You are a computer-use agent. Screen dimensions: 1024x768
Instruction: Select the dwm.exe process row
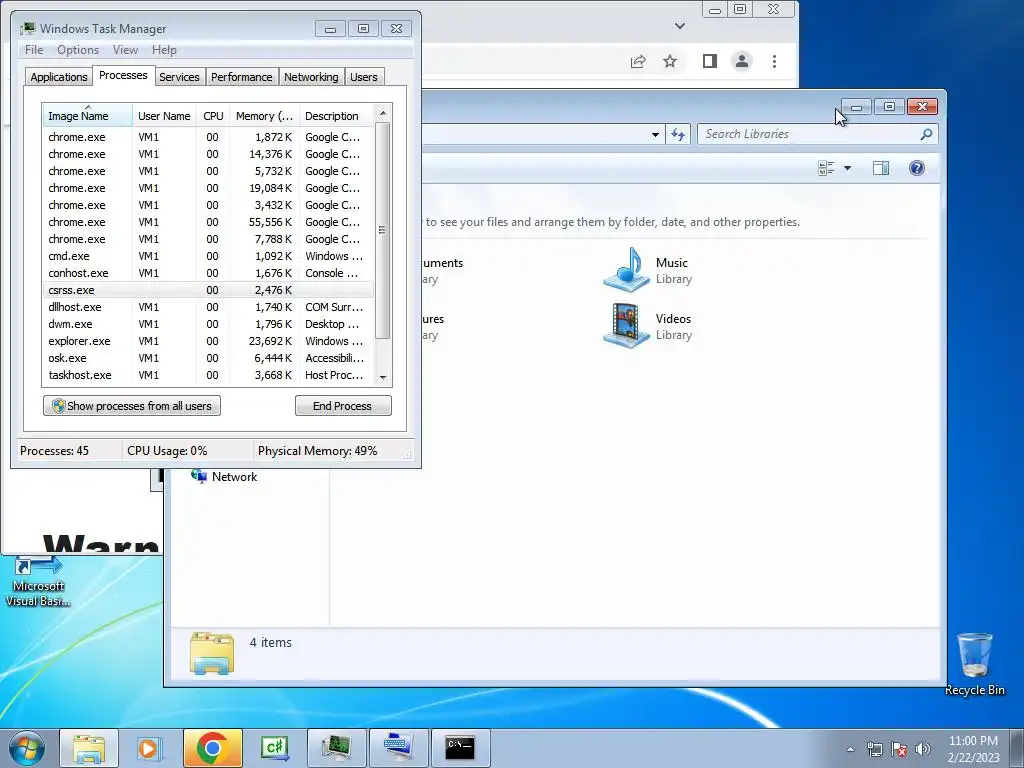coord(208,324)
